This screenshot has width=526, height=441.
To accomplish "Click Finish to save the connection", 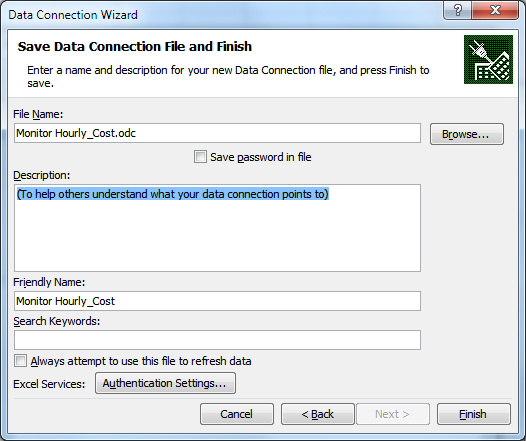I will pos(474,414).
